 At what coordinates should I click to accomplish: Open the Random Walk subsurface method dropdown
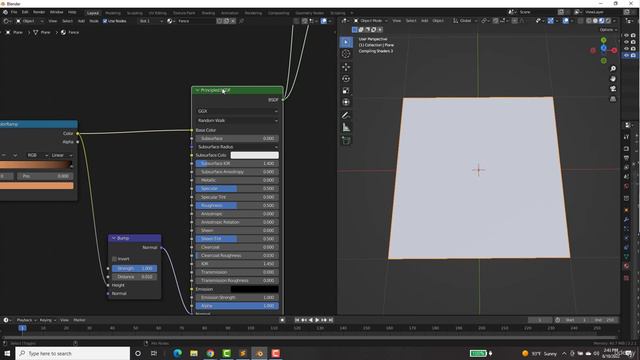[x=237, y=120]
